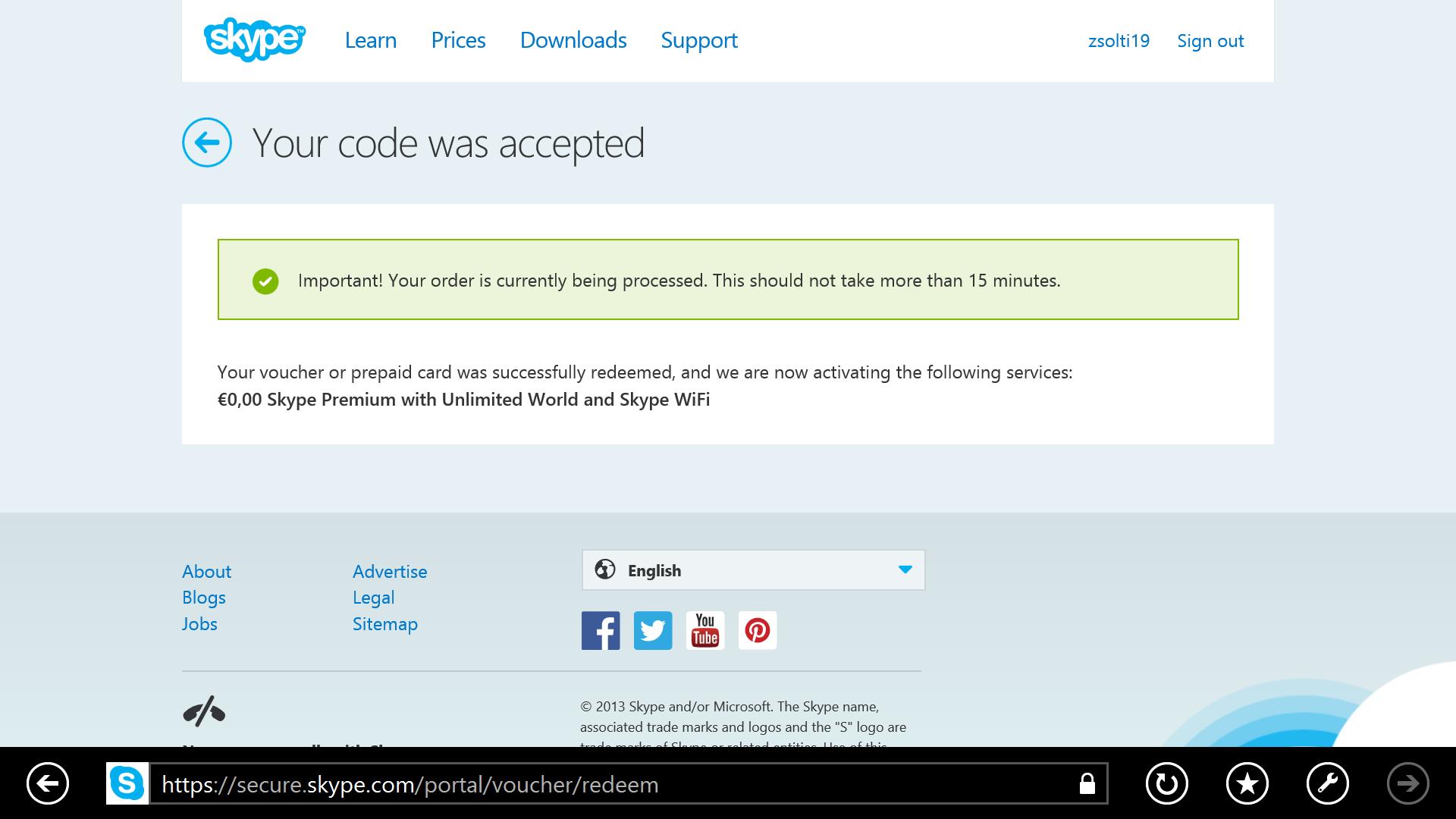Open Support in top navigation
The height and width of the screenshot is (819, 1456).
pos(698,40)
